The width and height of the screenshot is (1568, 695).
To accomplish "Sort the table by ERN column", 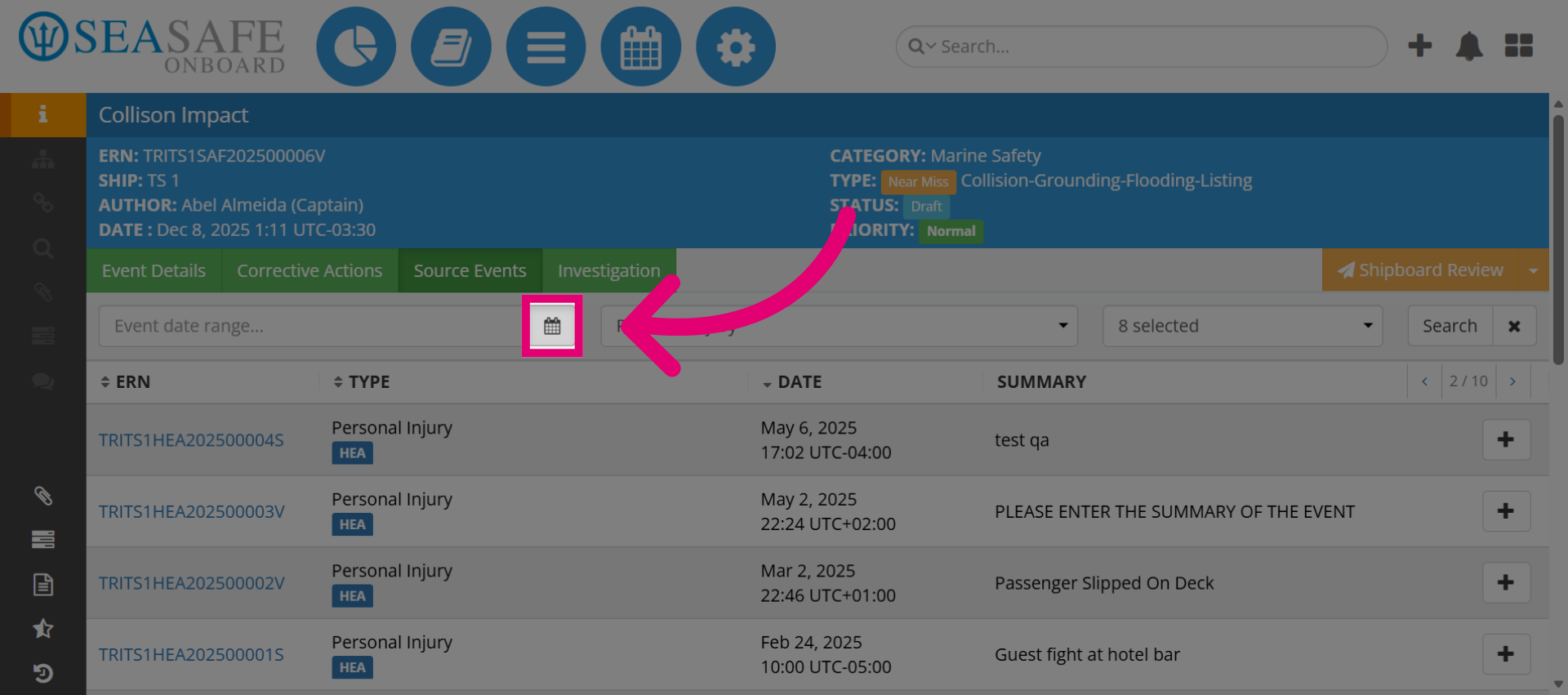I will tap(126, 381).
